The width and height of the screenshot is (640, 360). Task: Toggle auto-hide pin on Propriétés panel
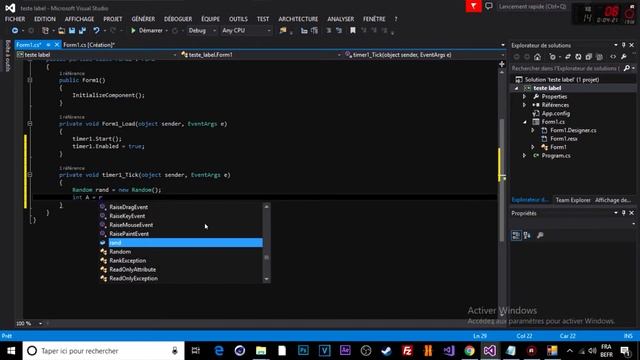(624, 213)
